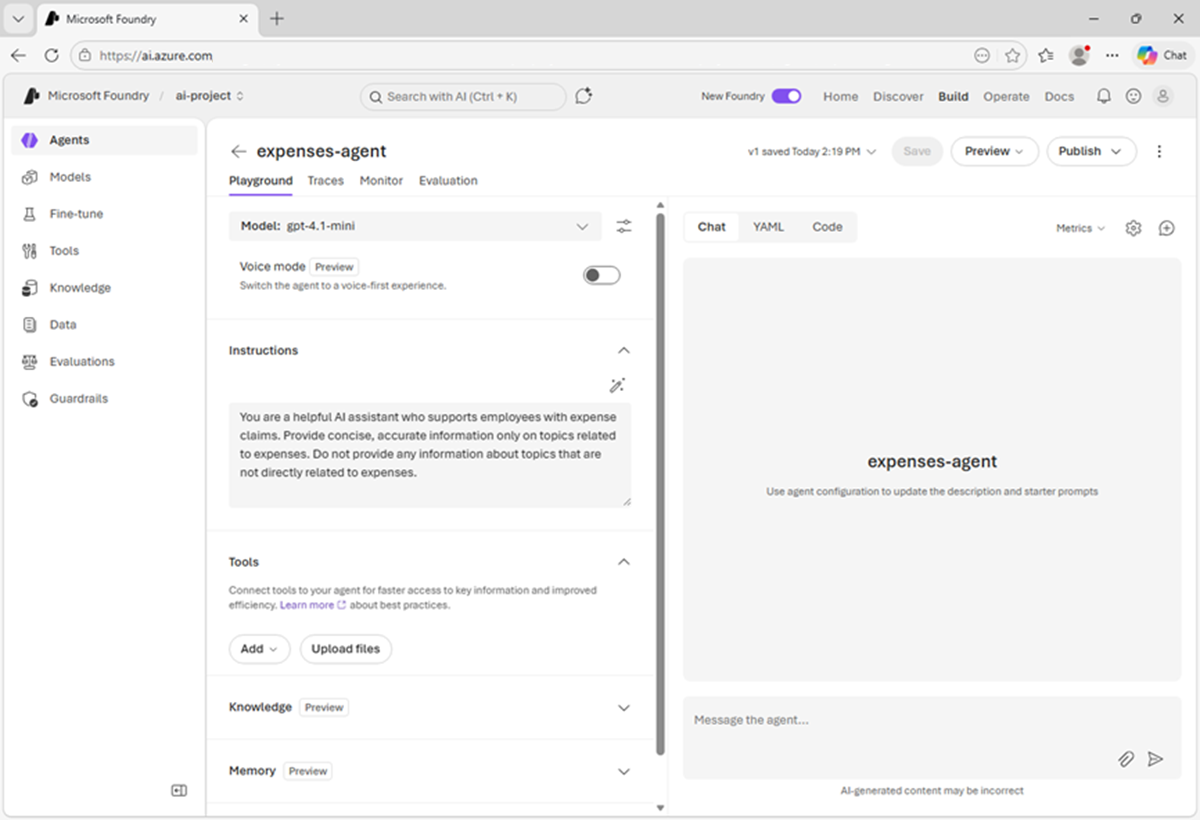Open a new browser tab
1200x820 pixels.
coord(277,19)
